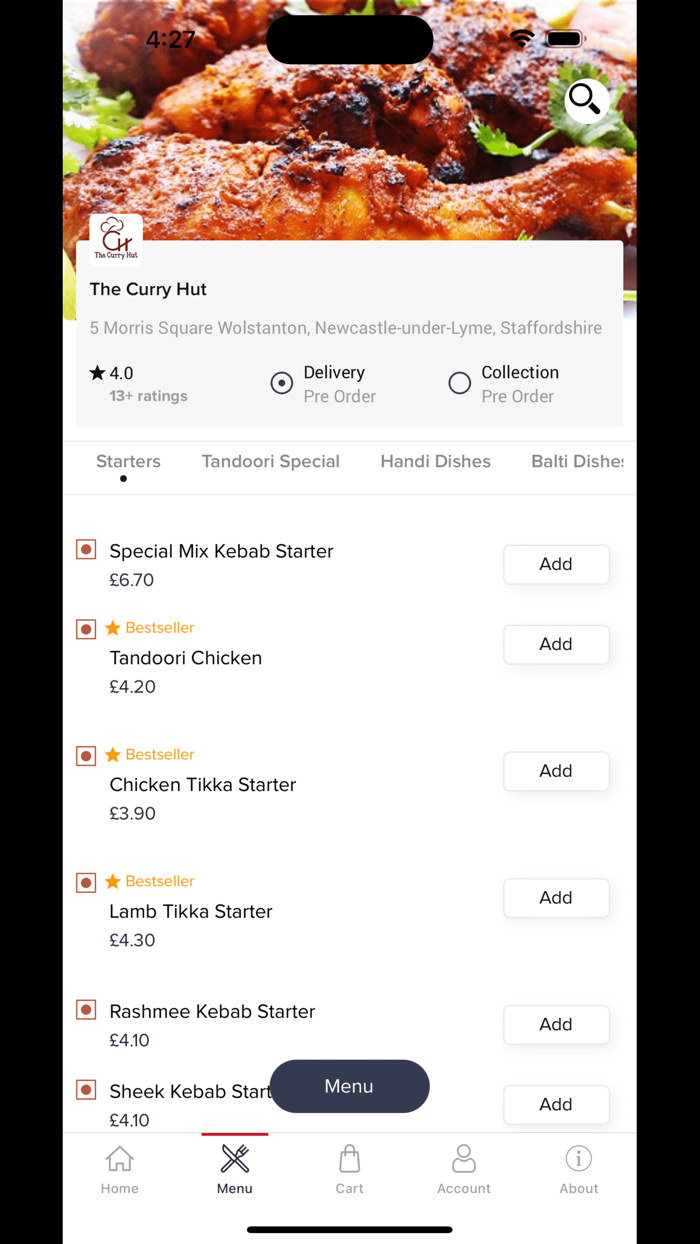The height and width of the screenshot is (1244, 700).
Task: Add the Rashmee Kebab Starter to order
Action: [x=556, y=1024]
